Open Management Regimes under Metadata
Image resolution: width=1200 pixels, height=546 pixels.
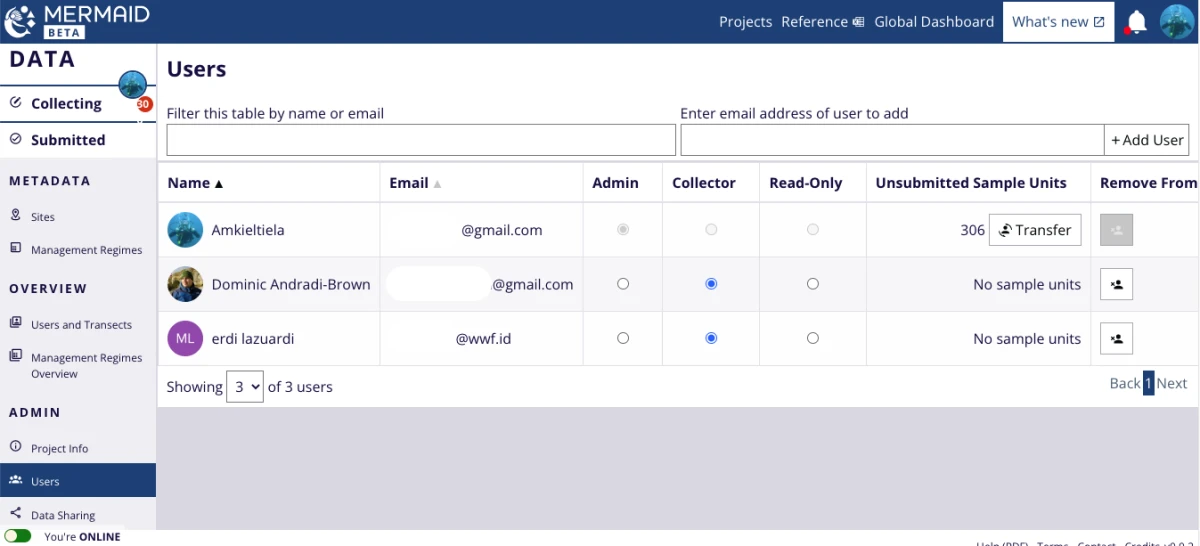86,250
